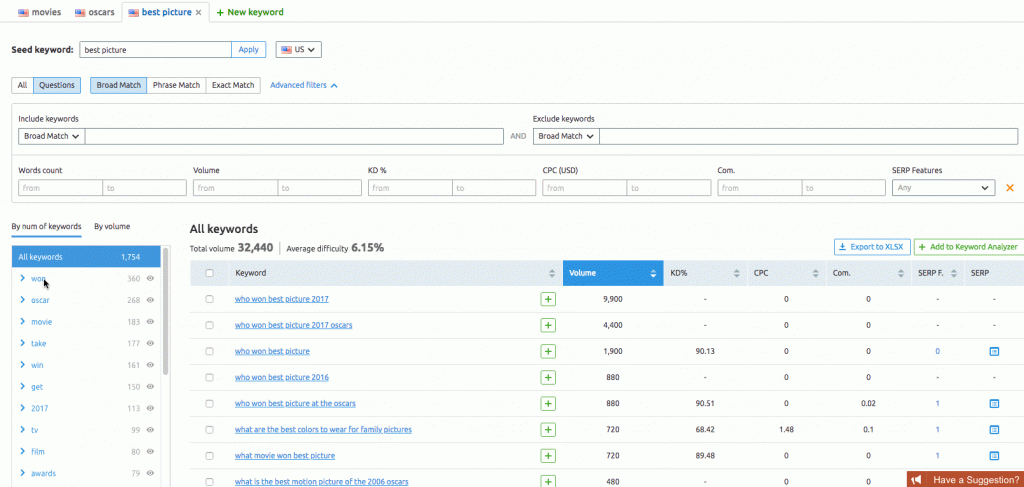Open 'who won best picture 2017' link
This screenshot has width=1024, height=487.
point(281,299)
